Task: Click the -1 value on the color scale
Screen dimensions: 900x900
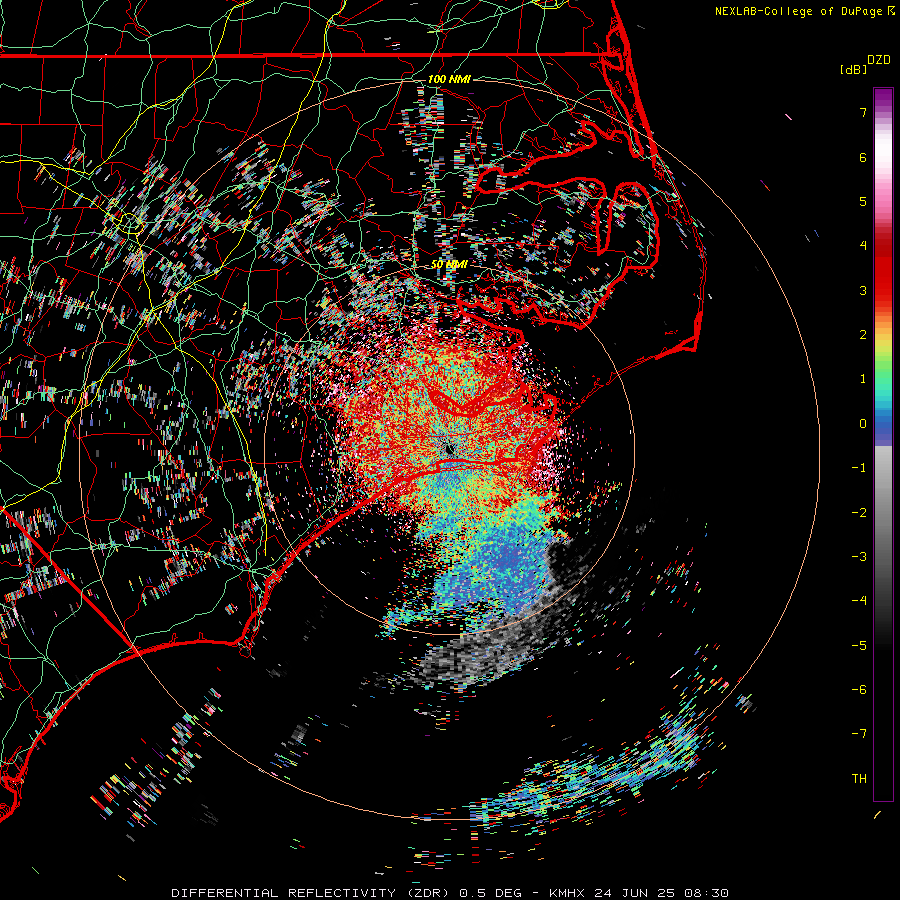Action: [859, 468]
